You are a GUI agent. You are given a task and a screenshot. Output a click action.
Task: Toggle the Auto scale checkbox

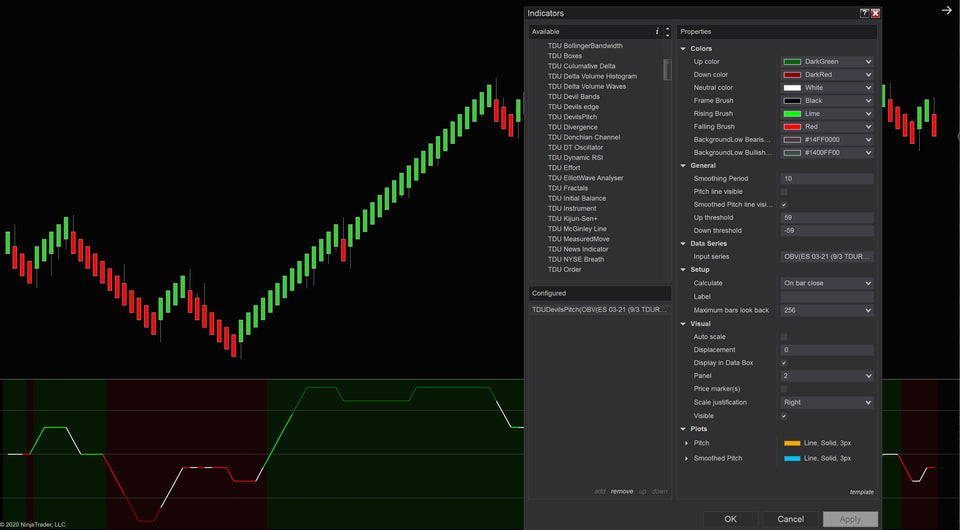(x=784, y=337)
